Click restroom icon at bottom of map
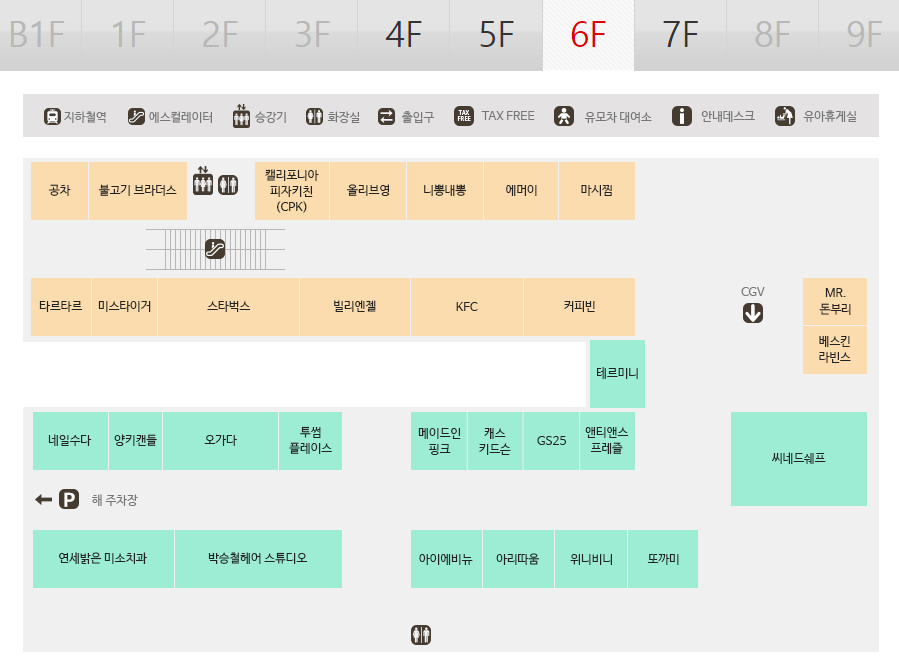Screen dimensions: 899x660 [421, 635]
